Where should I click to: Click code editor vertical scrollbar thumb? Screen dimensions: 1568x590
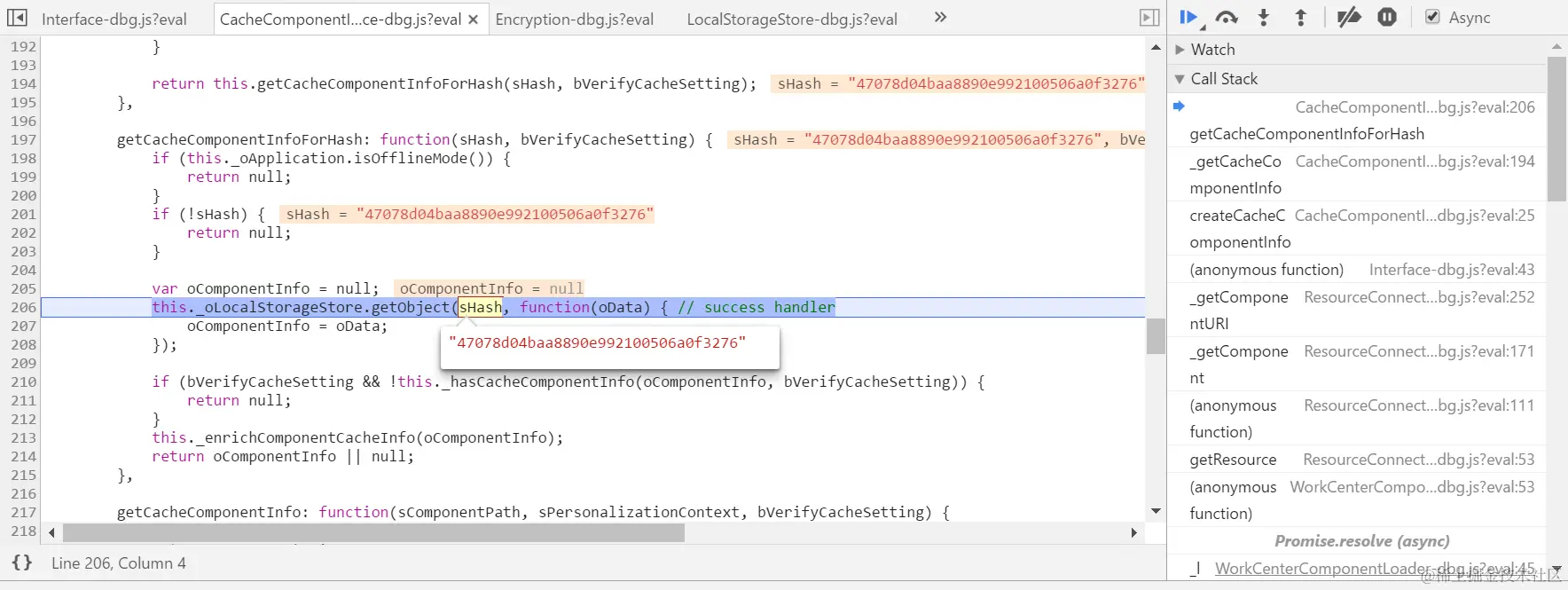pyautogui.click(x=1156, y=336)
